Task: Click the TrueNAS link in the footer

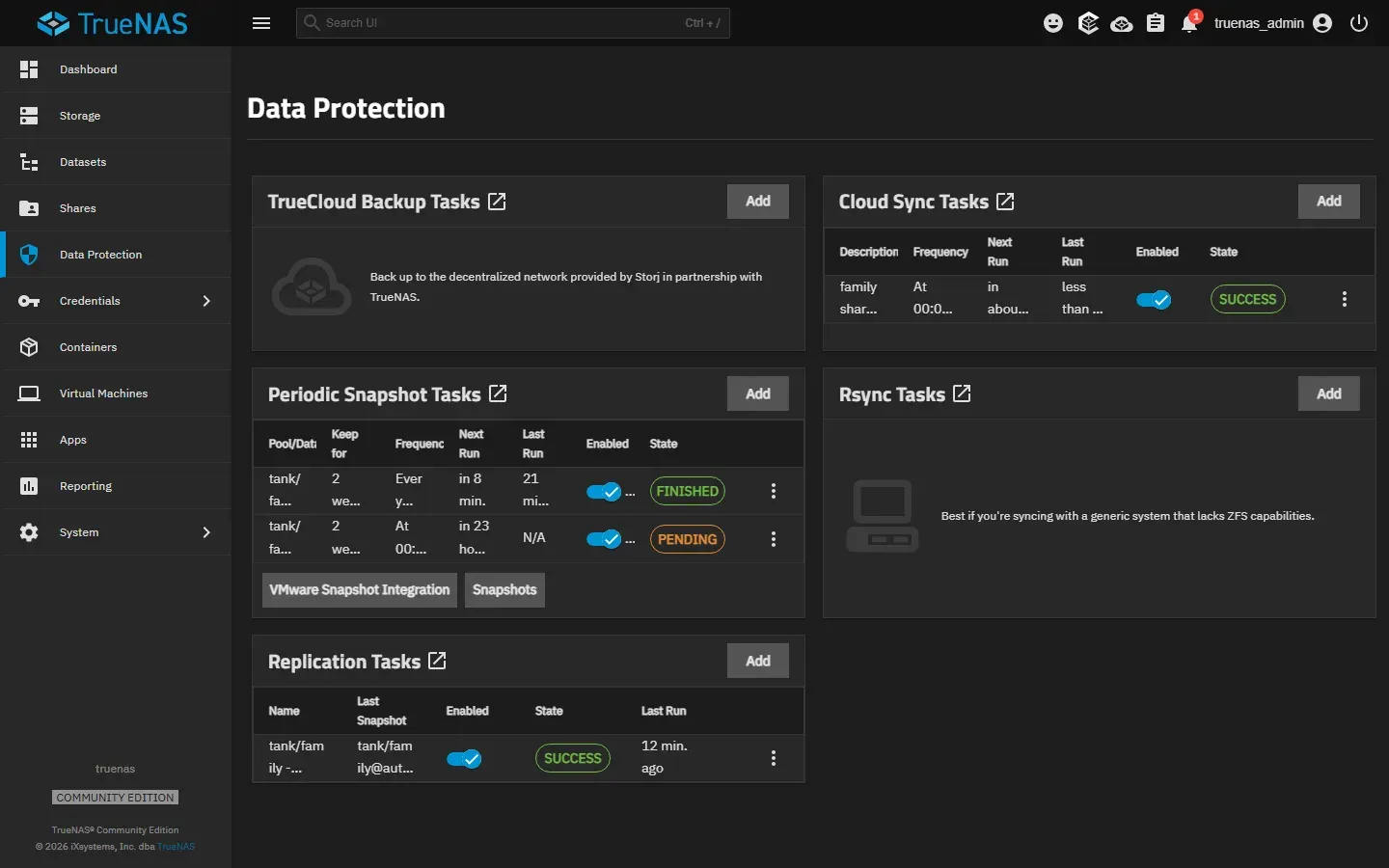Action: pyautogui.click(x=177, y=847)
